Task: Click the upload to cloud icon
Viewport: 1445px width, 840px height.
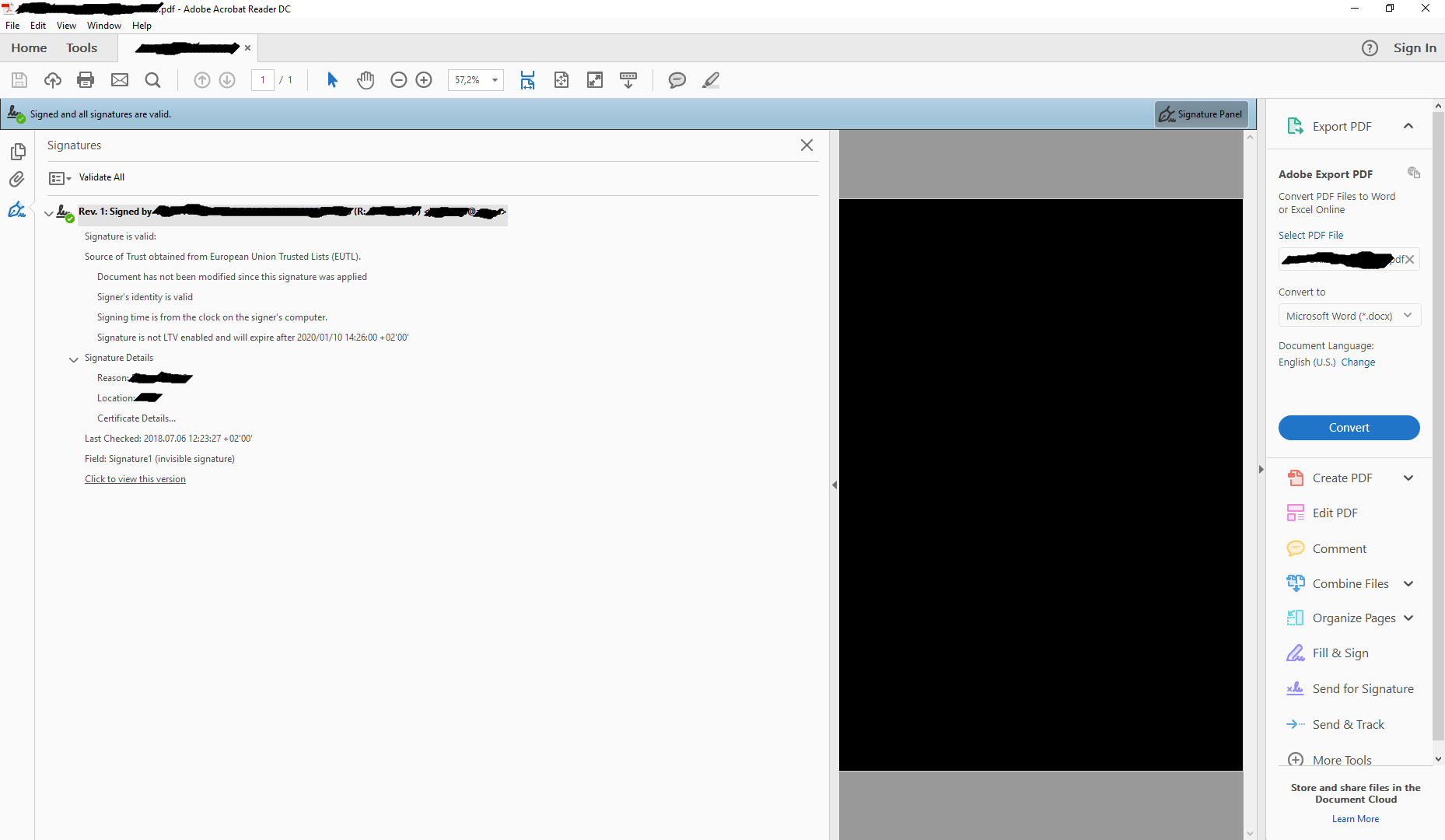Action: coord(53,80)
